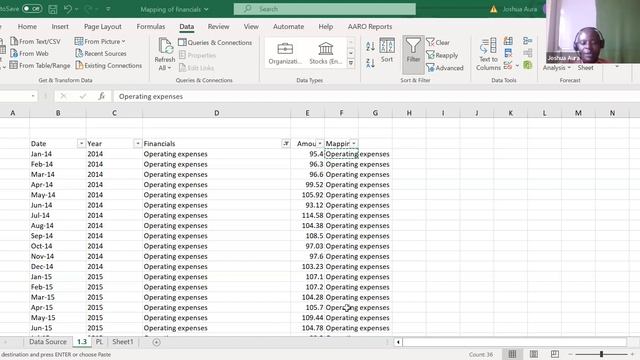Image resolution: width=640 pixels, height=360 pixels.
Task: Open the What-If Analysis dropdown
Action: coord(557,68)
